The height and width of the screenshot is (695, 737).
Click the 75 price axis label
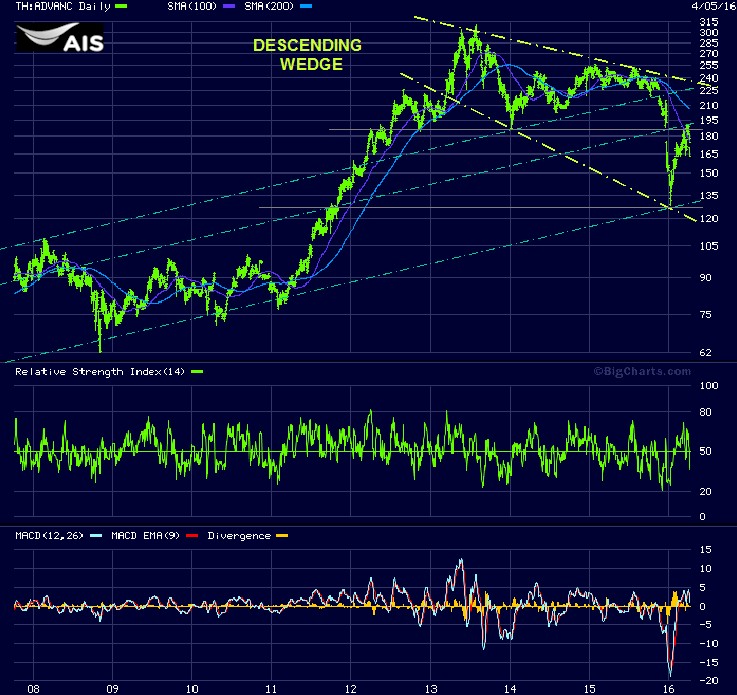[x=706, y=315]
